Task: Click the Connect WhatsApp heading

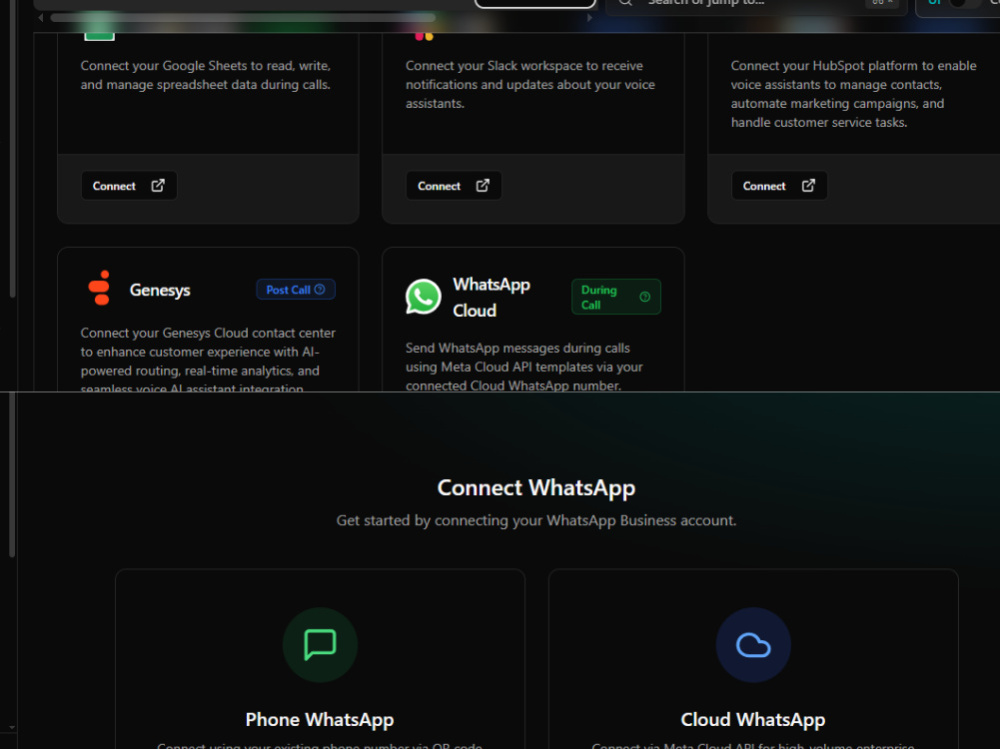Action: pos(536,488)
